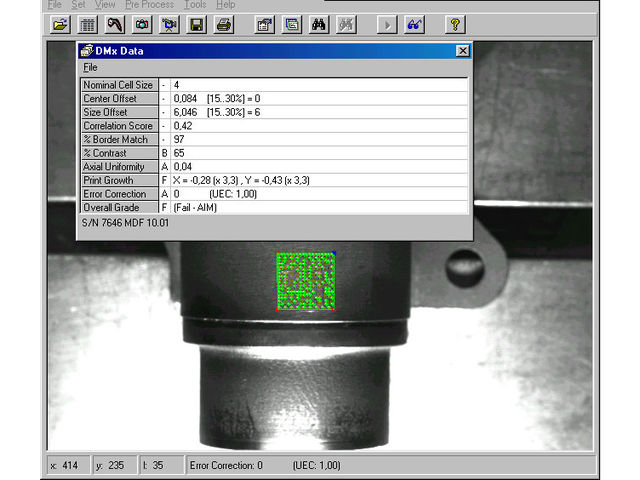Click the properties icon left of the binoculars
This screenshot has width=640, height=480.
(x=291, y=24)
